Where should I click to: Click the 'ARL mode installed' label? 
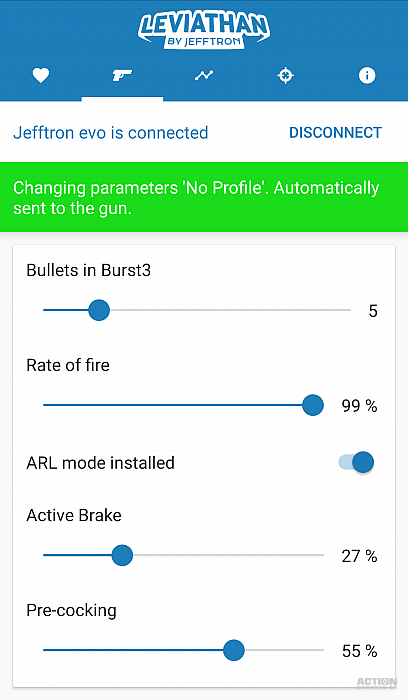pos(100,463)
